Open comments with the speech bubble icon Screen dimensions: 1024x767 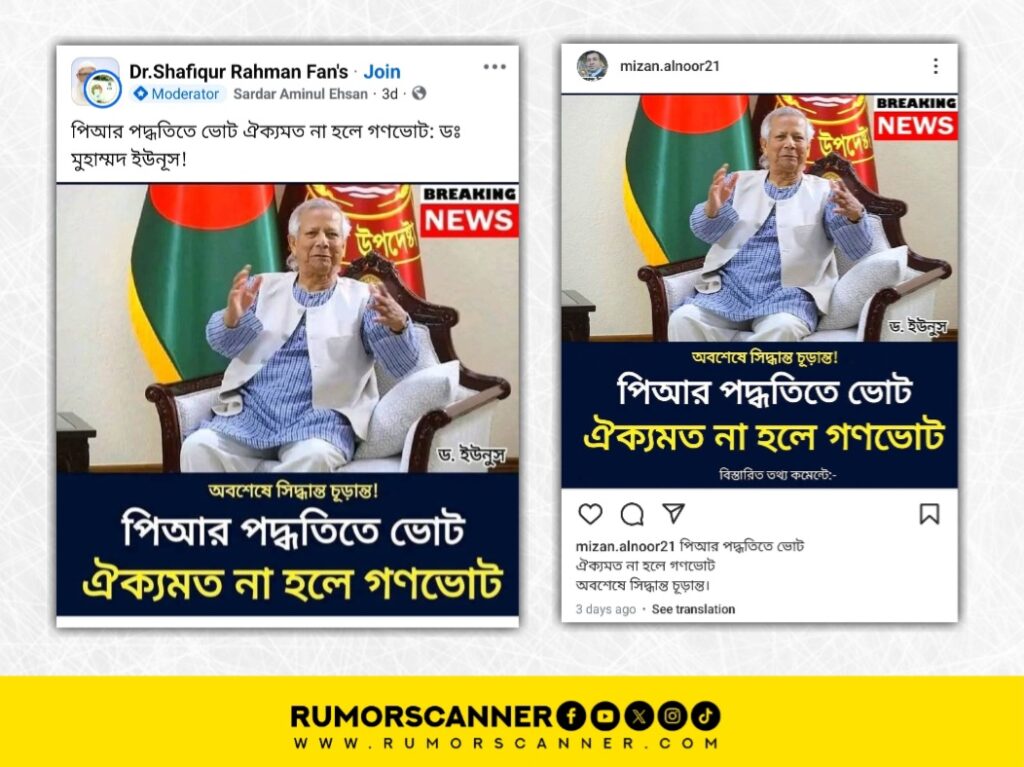pyautogui.click(x=632, y=514)
